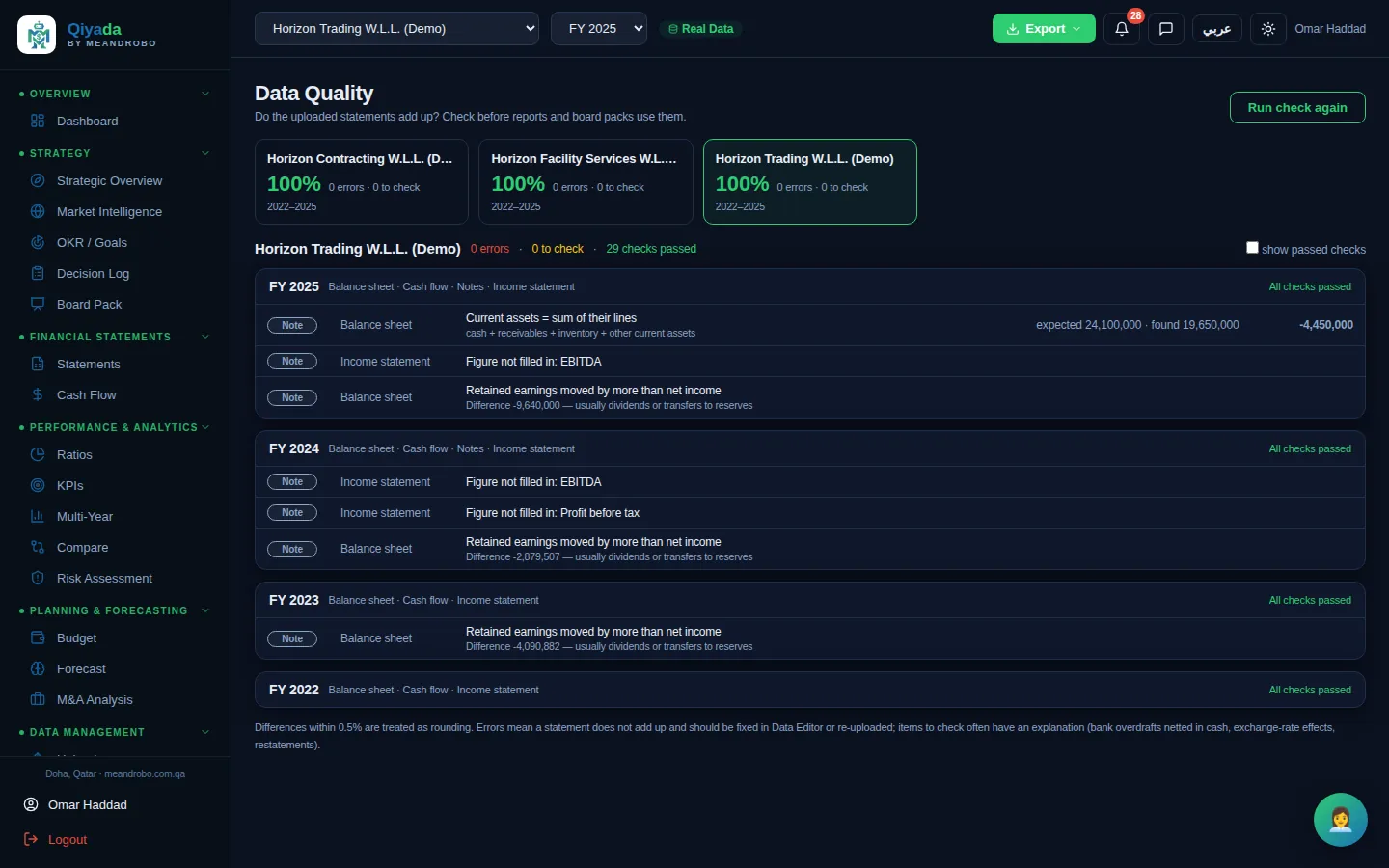Click the Run check again button
Image resolution: width=1389 pixels, height=868 pixels.
click(1297, 108)
